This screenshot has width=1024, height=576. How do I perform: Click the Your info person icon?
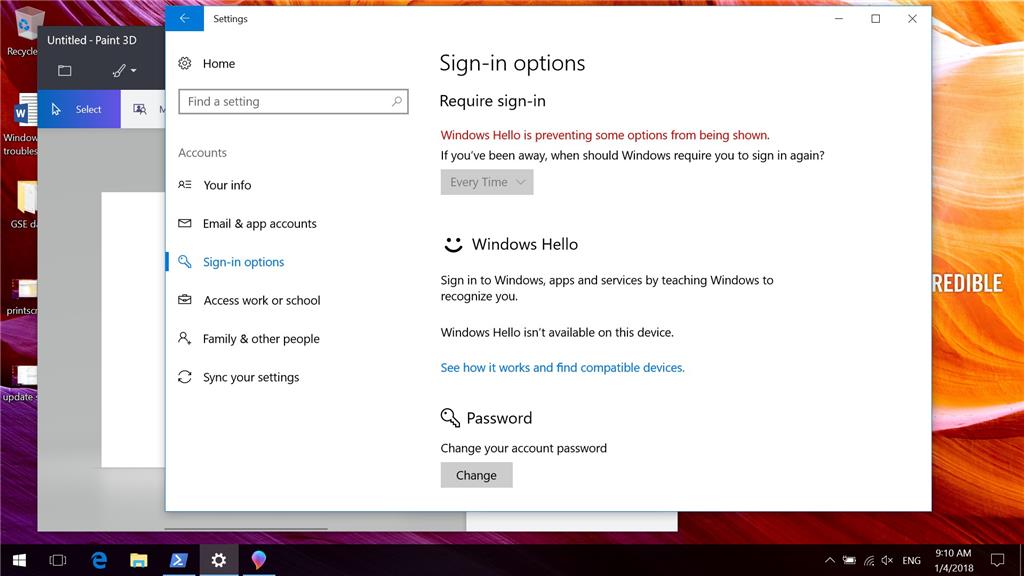185,185
